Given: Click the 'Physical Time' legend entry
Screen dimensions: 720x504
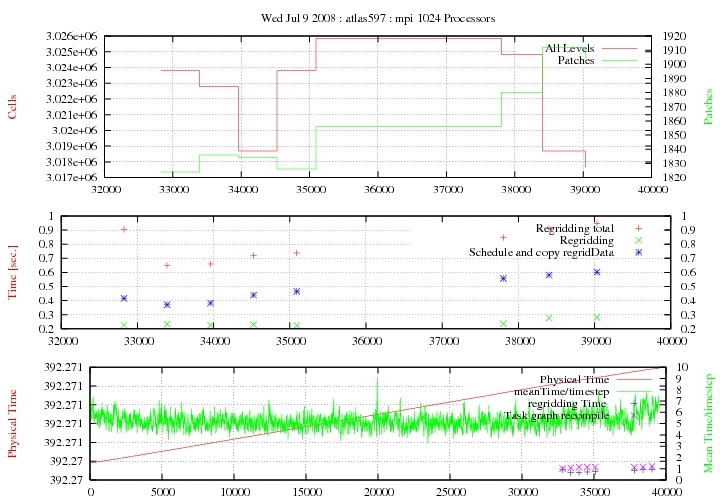Looking at the screenshot, I should [574, 380].
